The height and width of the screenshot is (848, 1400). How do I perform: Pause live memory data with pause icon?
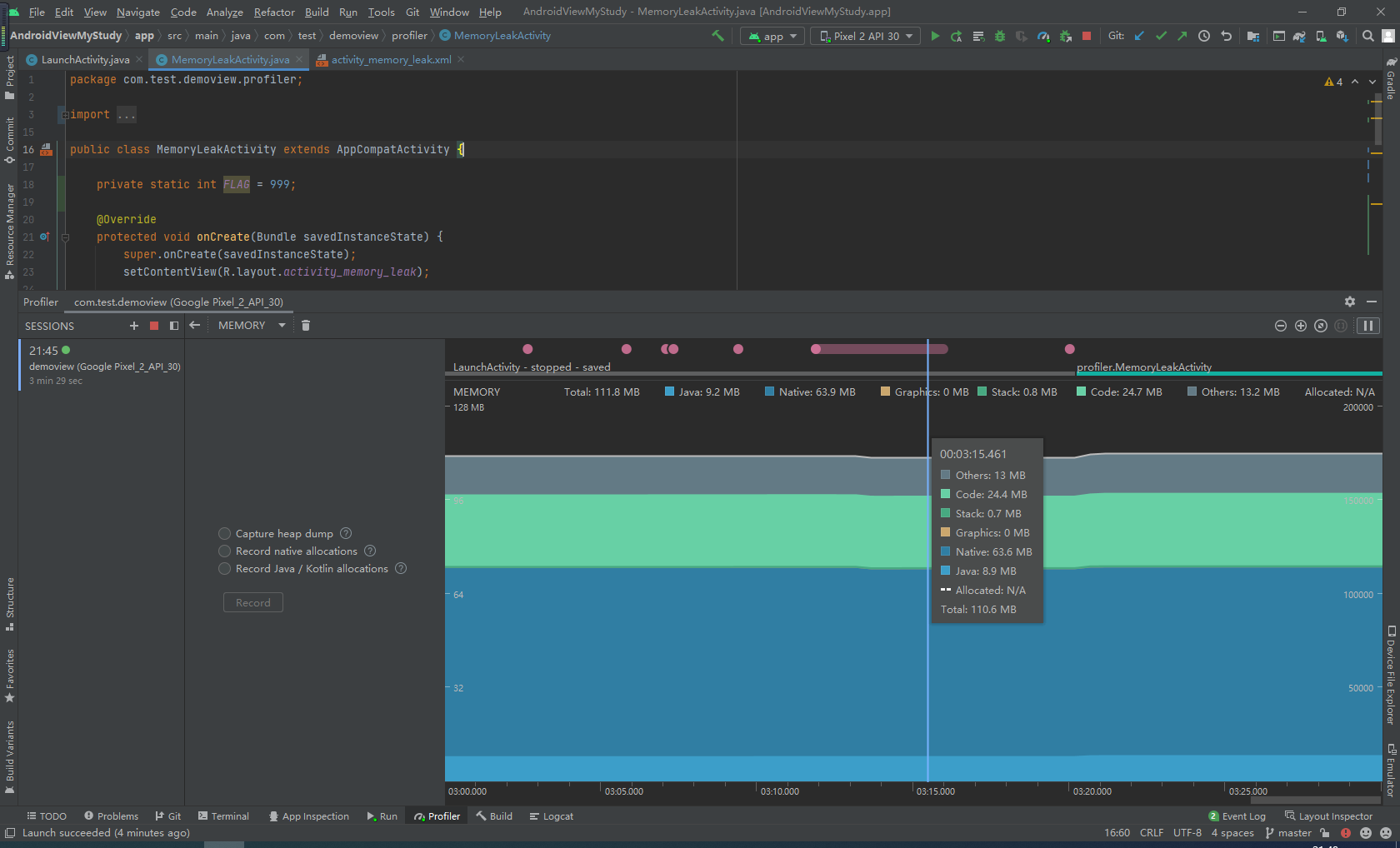[1367, 325]
